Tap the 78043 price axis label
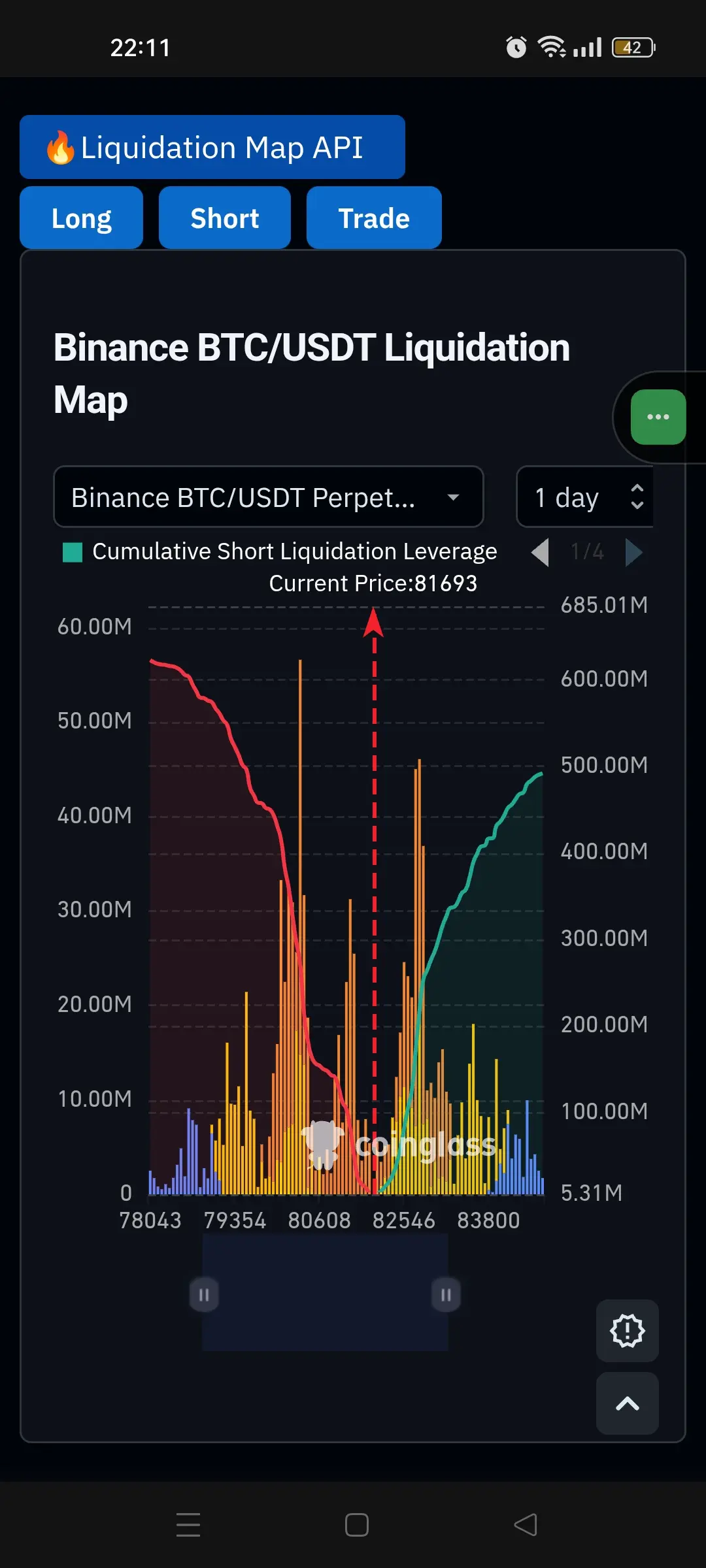 point(150,1220)
